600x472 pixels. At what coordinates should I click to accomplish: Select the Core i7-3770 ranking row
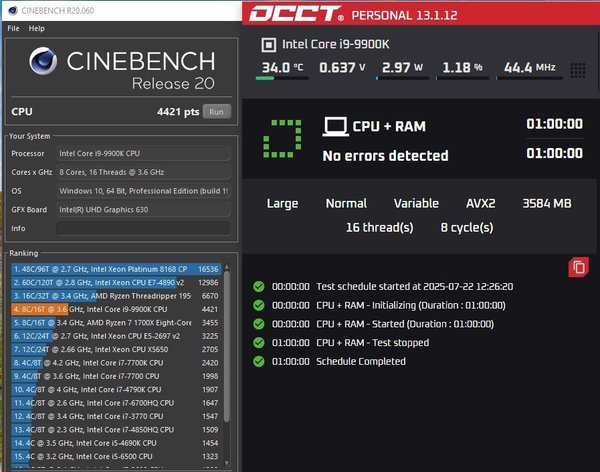click(x=116, y=416)
